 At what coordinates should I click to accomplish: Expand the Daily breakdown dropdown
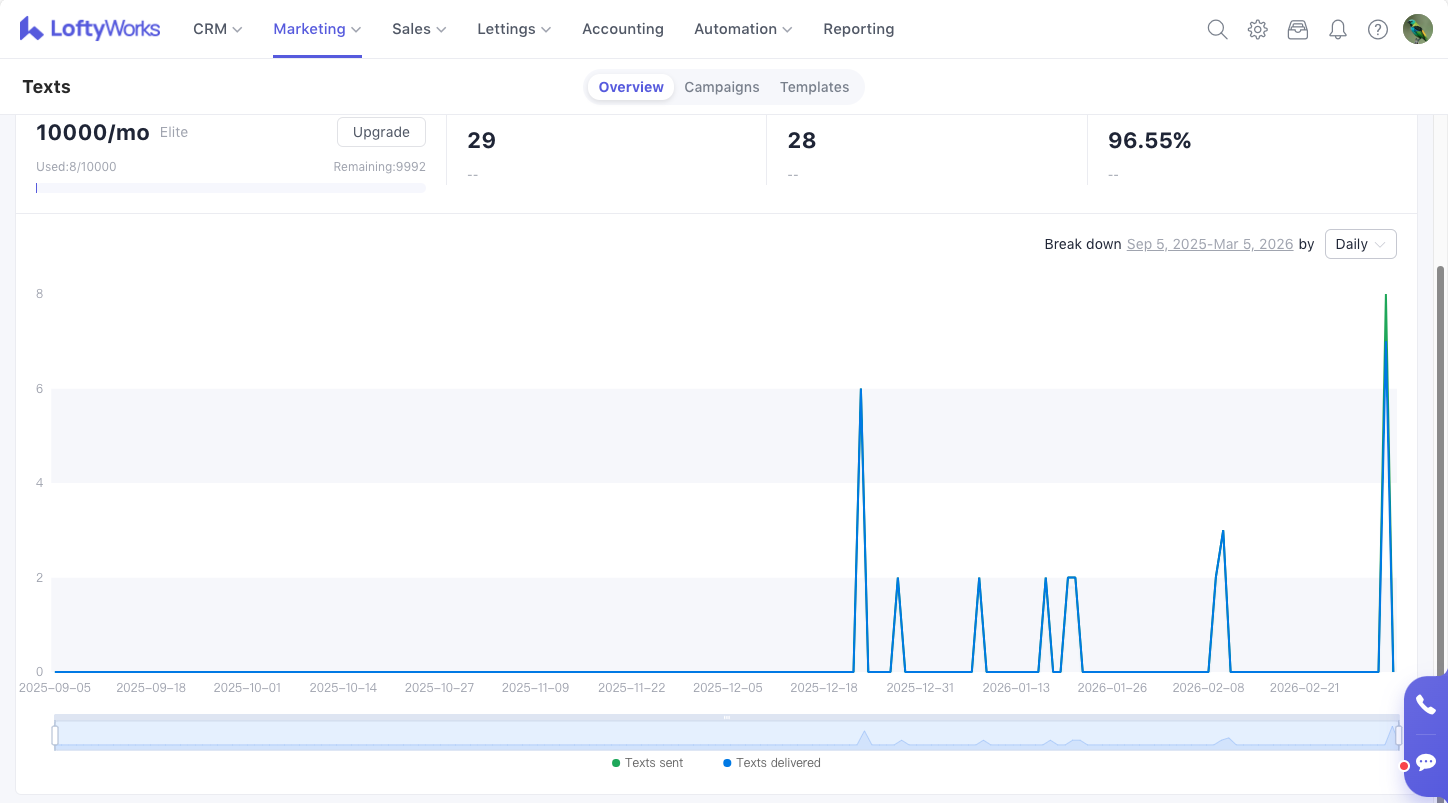click(1360, 244)
